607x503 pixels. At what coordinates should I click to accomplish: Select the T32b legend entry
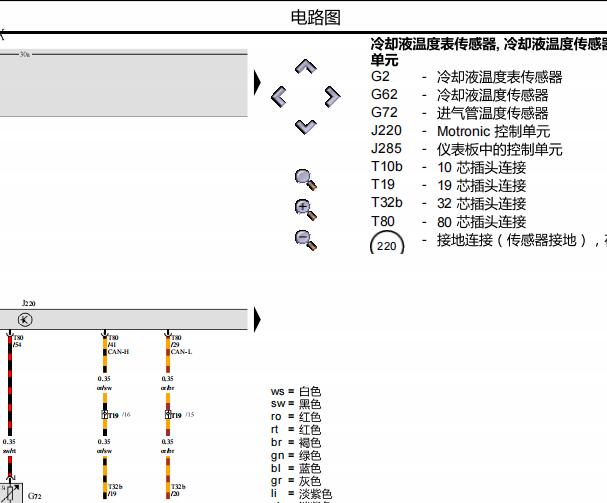point(448,203)
